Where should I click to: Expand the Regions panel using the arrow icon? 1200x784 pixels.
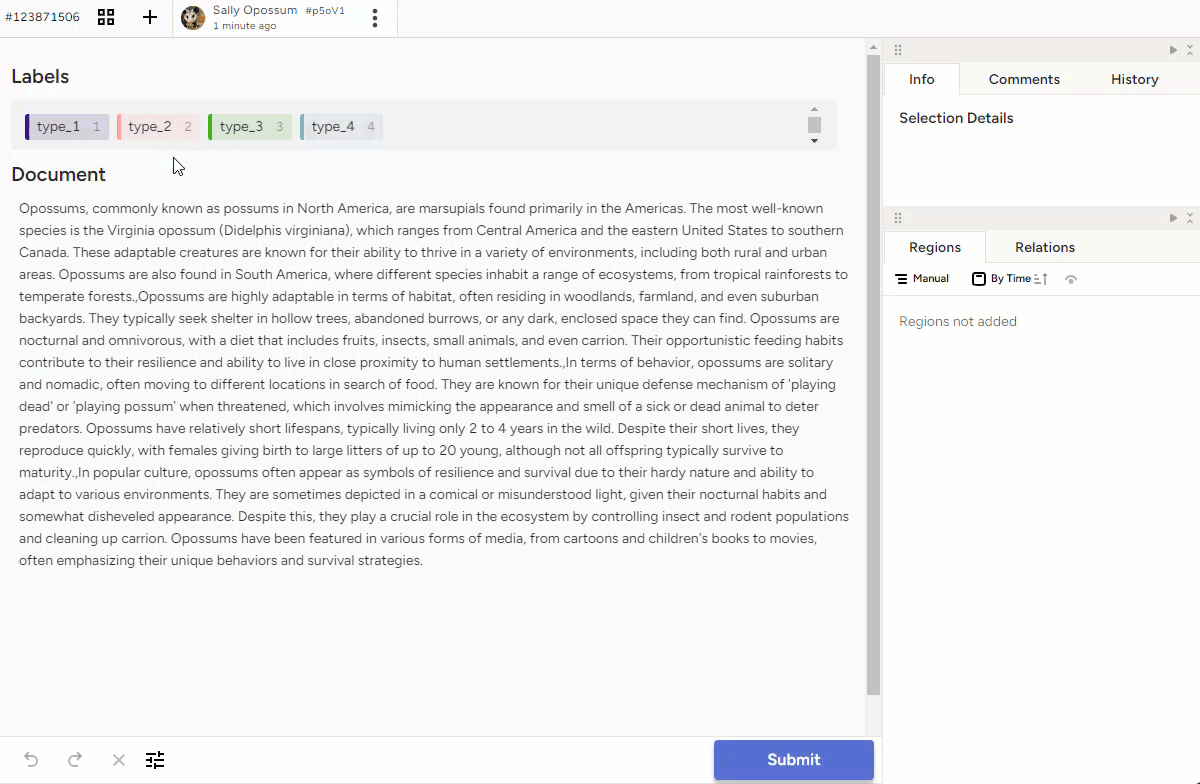tap(1172, 217)
